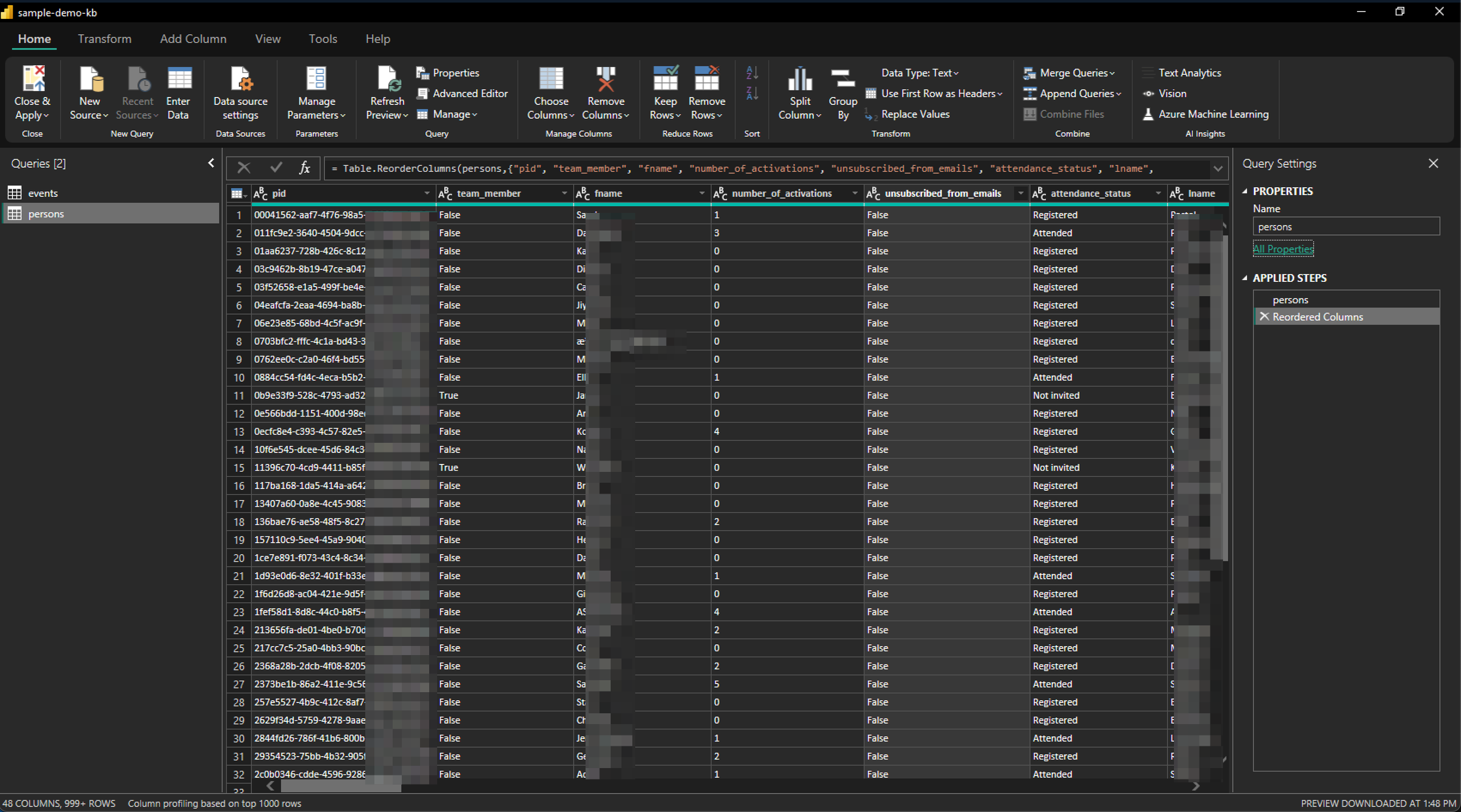Click the Remove Columns icon
The width and height of the screenshot is (1461, 812).
[x=606, y=79]
